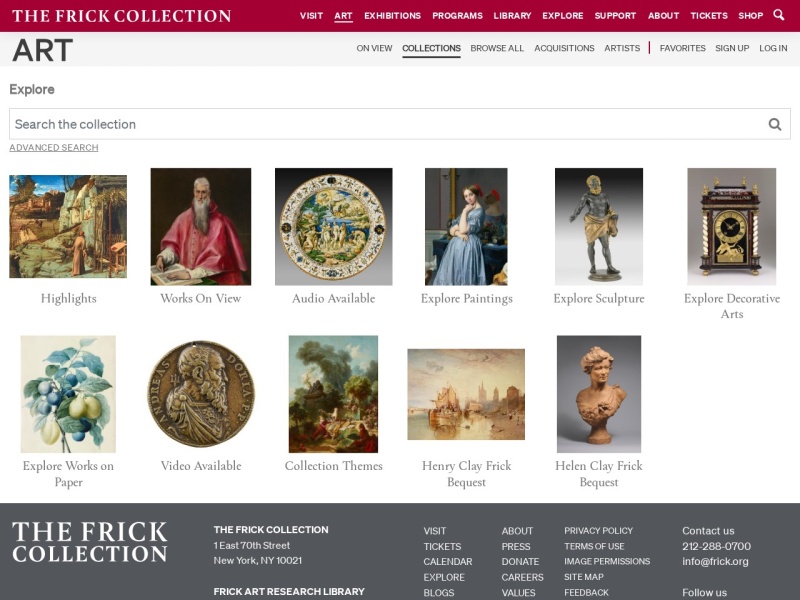Open the footer Donate link
Viewport: 800px width, 600px height.
[x=520, y=562]
